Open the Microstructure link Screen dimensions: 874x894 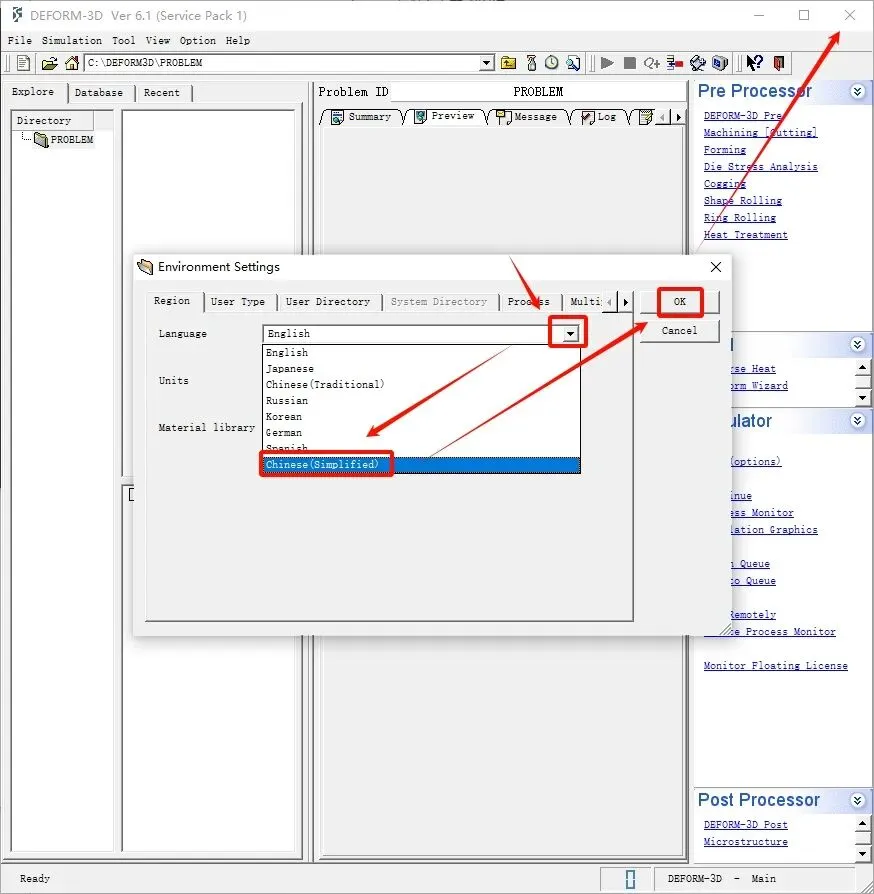746,842
